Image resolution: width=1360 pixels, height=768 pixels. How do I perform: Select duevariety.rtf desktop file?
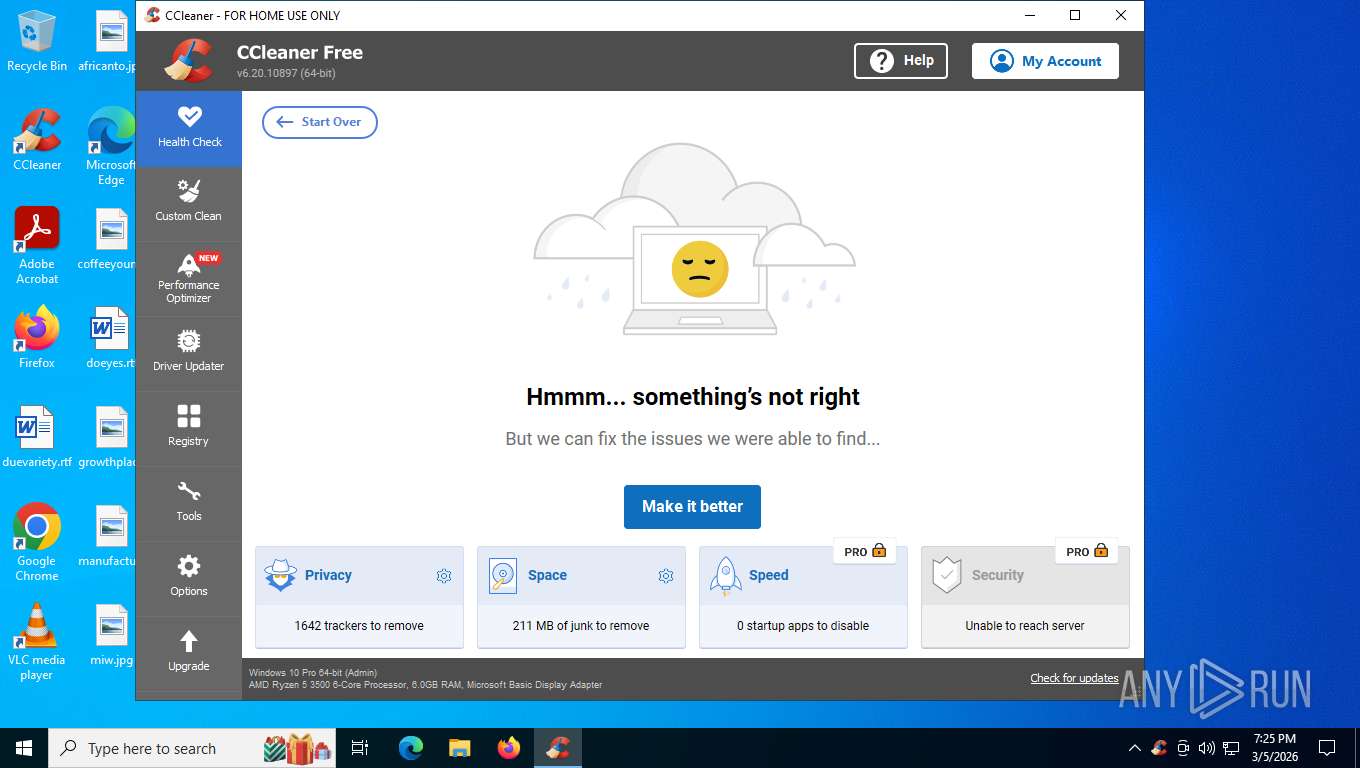(37, 437)
